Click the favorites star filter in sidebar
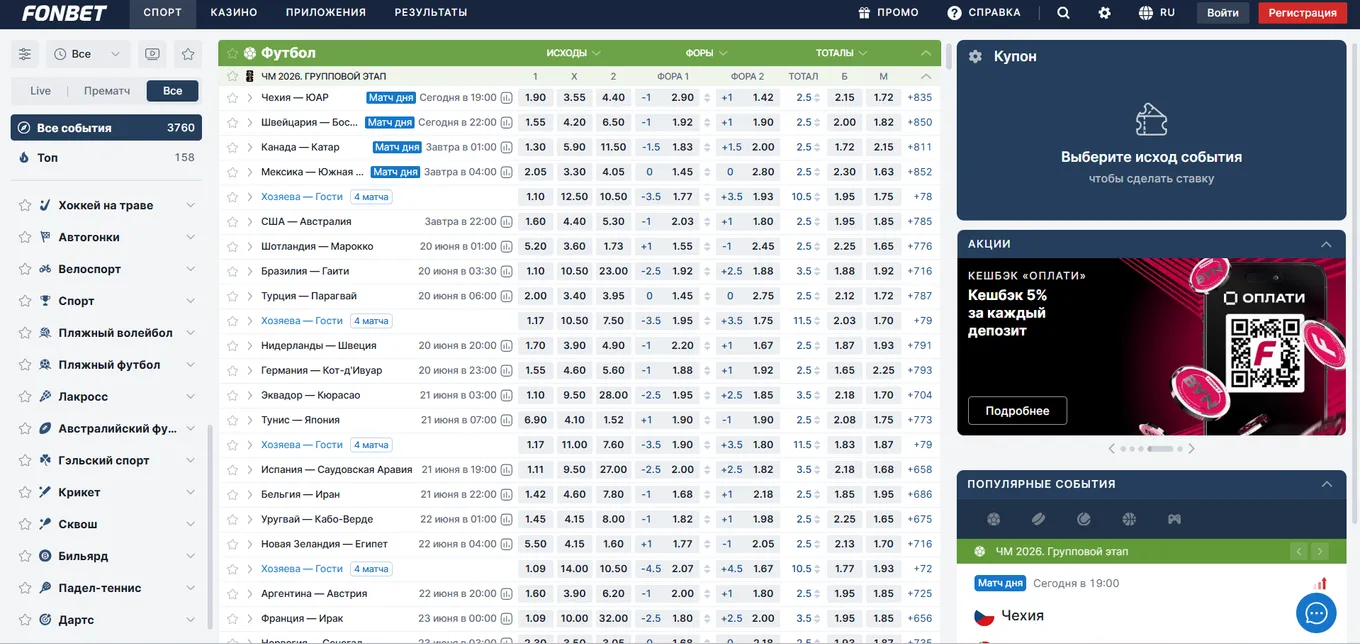Image resolution: width=1360 pixels, height=644 pixels. tap(187, 54)
